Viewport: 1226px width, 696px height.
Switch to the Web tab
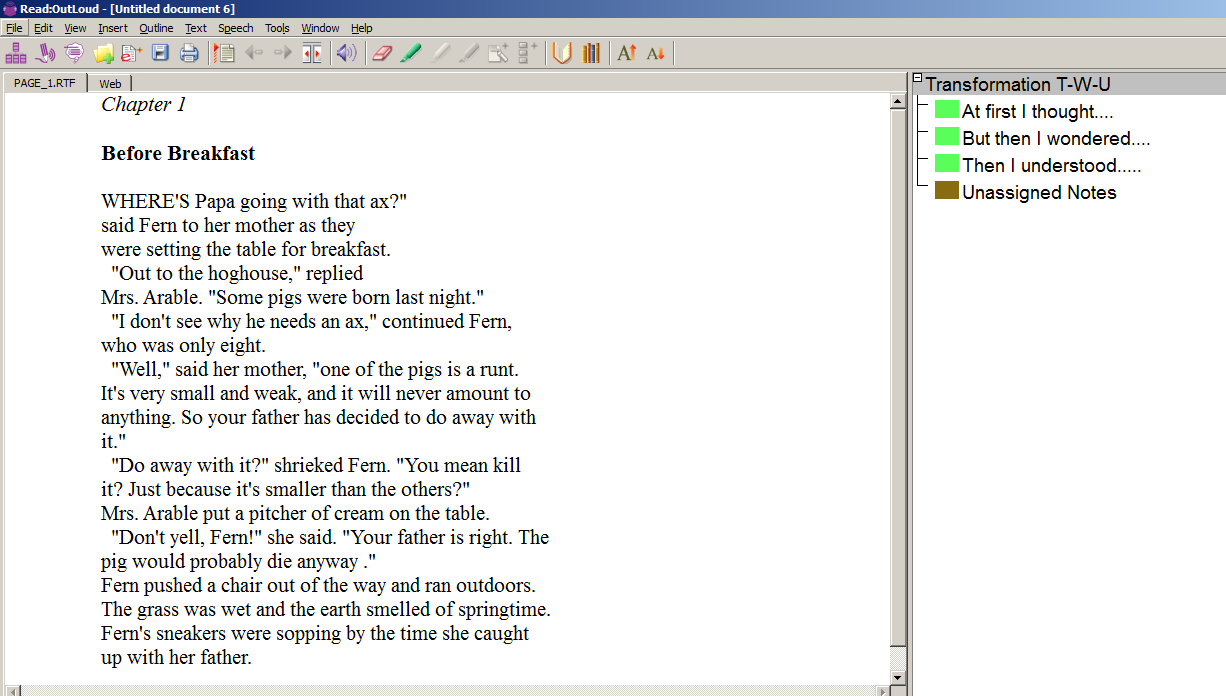[x=110, y=84]
